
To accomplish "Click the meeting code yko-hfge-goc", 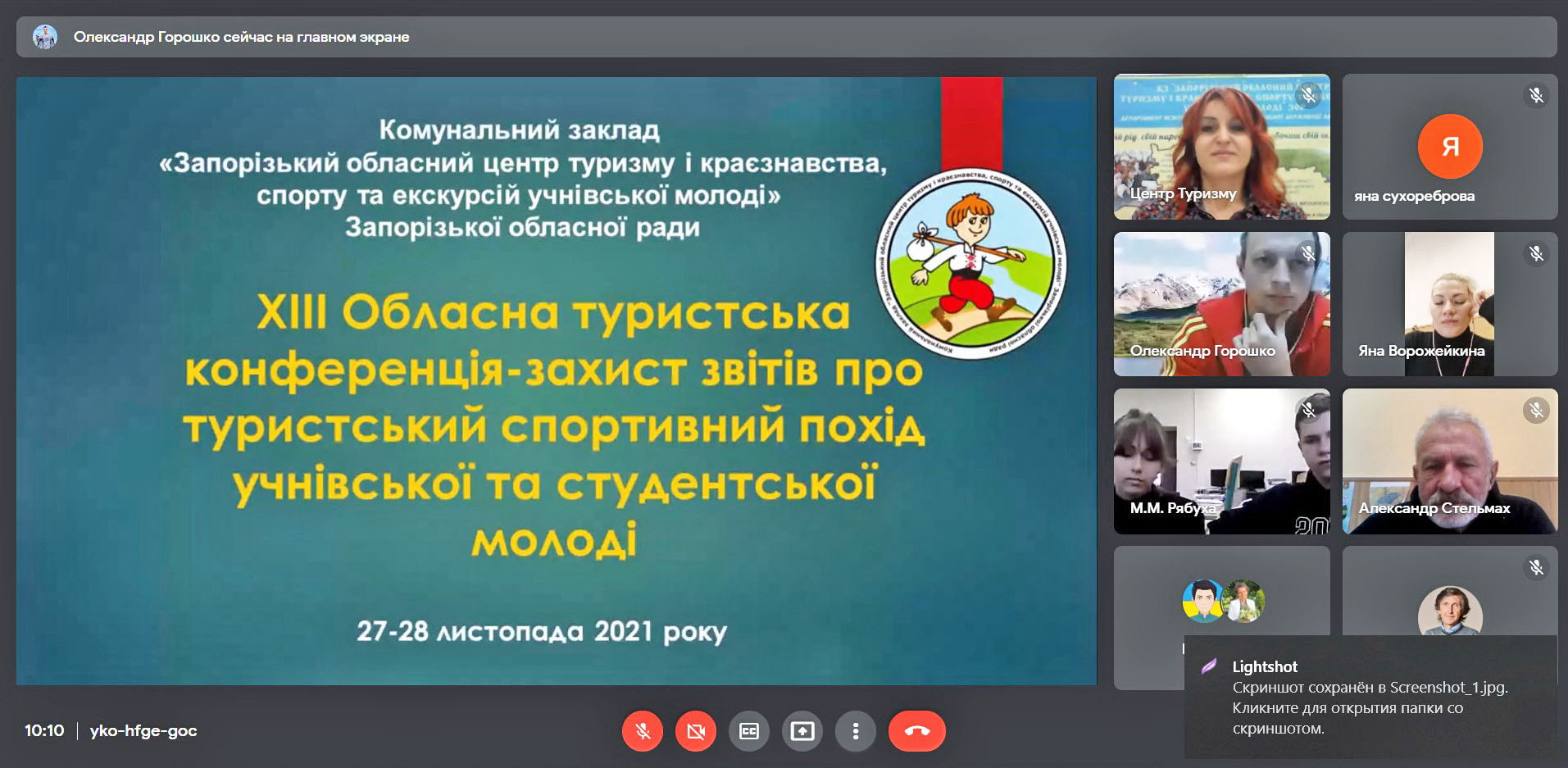I will pyautogui.click(x=143, y=731).
